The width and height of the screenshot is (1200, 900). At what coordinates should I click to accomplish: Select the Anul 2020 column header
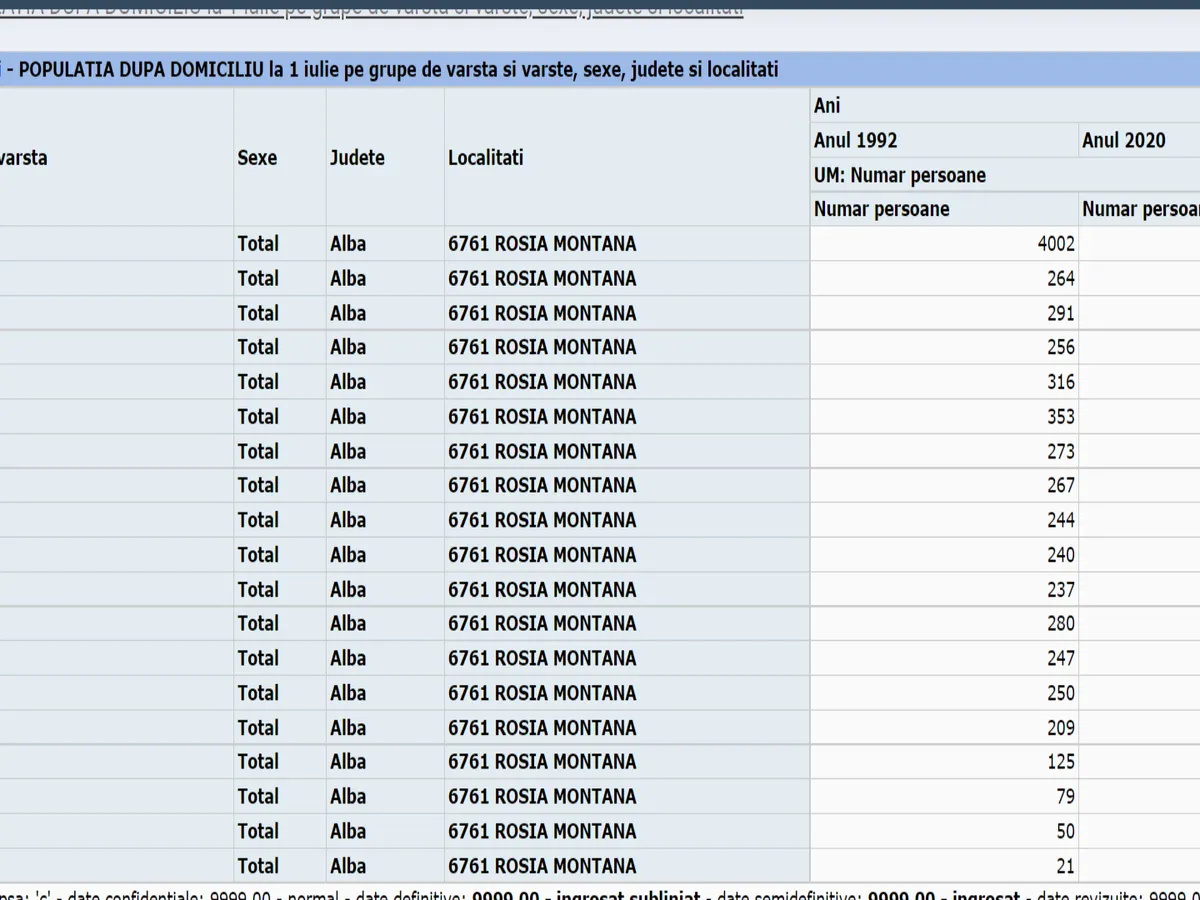[x=1124, y=140]
